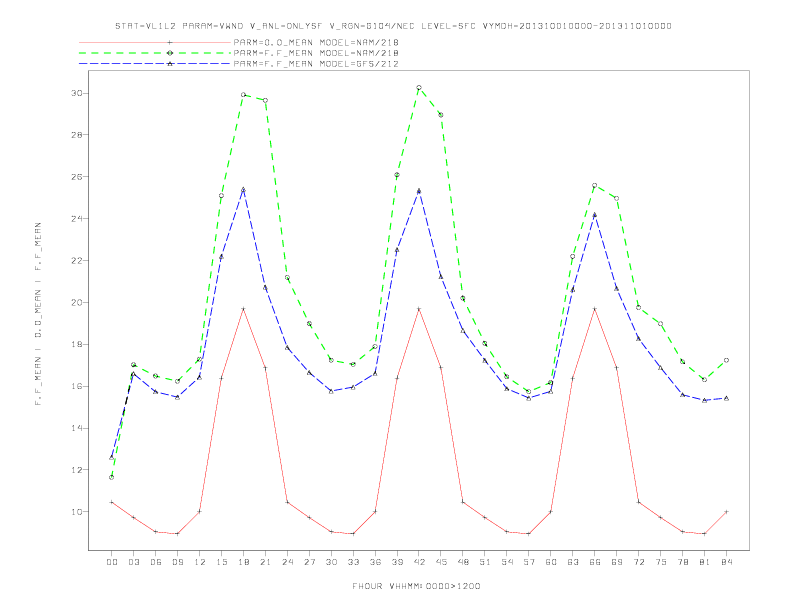Screen dimensions: 792x612
Task: Click x-axis forecast hour label 24
Action: coord(287,562)
